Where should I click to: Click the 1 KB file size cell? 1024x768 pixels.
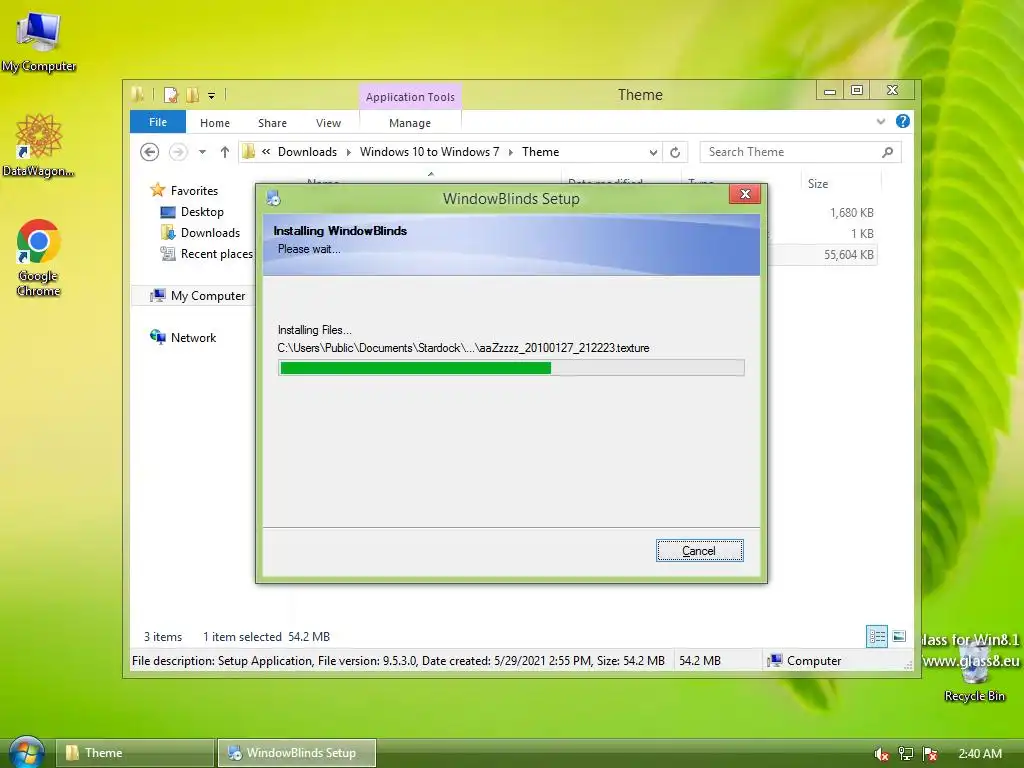coord(862,234)
